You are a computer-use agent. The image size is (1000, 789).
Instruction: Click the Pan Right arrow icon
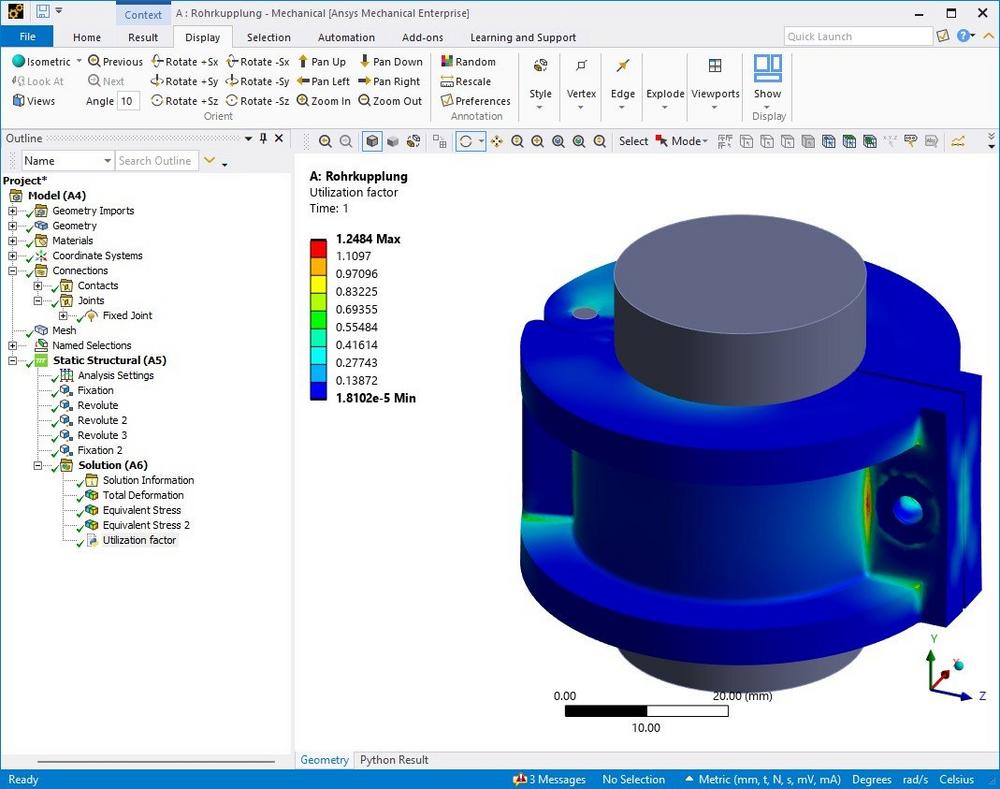tap(365, 82)
